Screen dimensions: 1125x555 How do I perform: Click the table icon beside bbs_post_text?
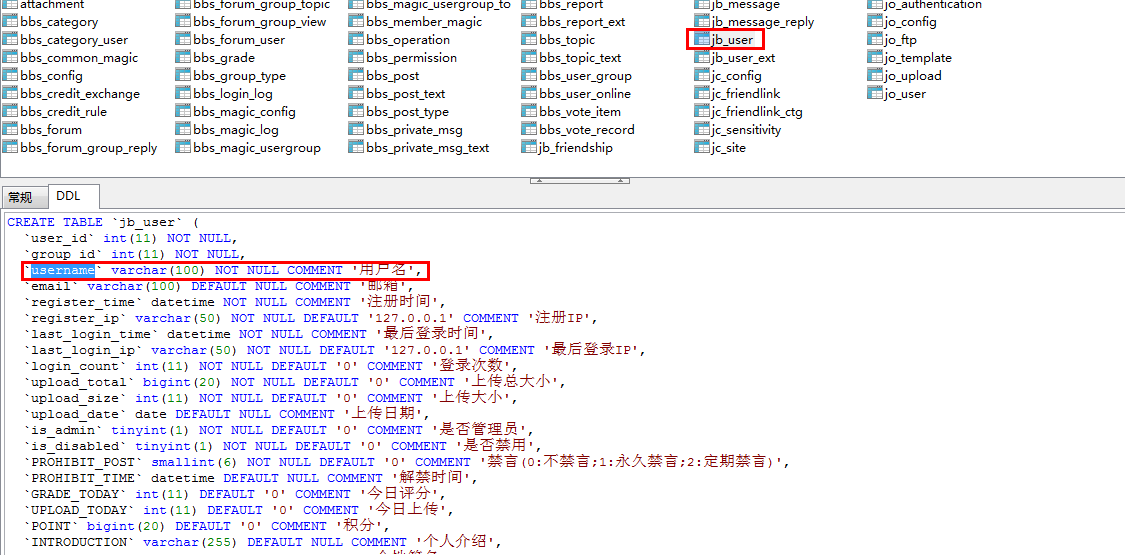[356, 94]
